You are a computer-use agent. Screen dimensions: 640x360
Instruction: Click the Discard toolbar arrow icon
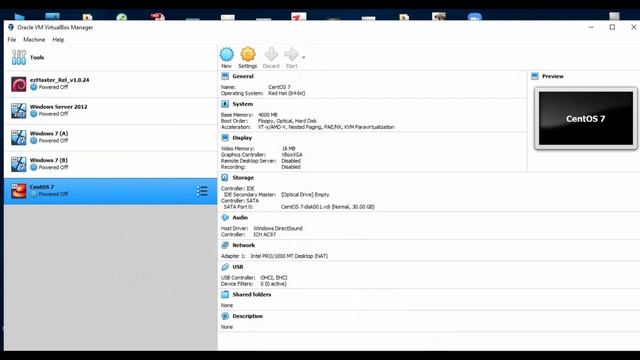[271, 54]
